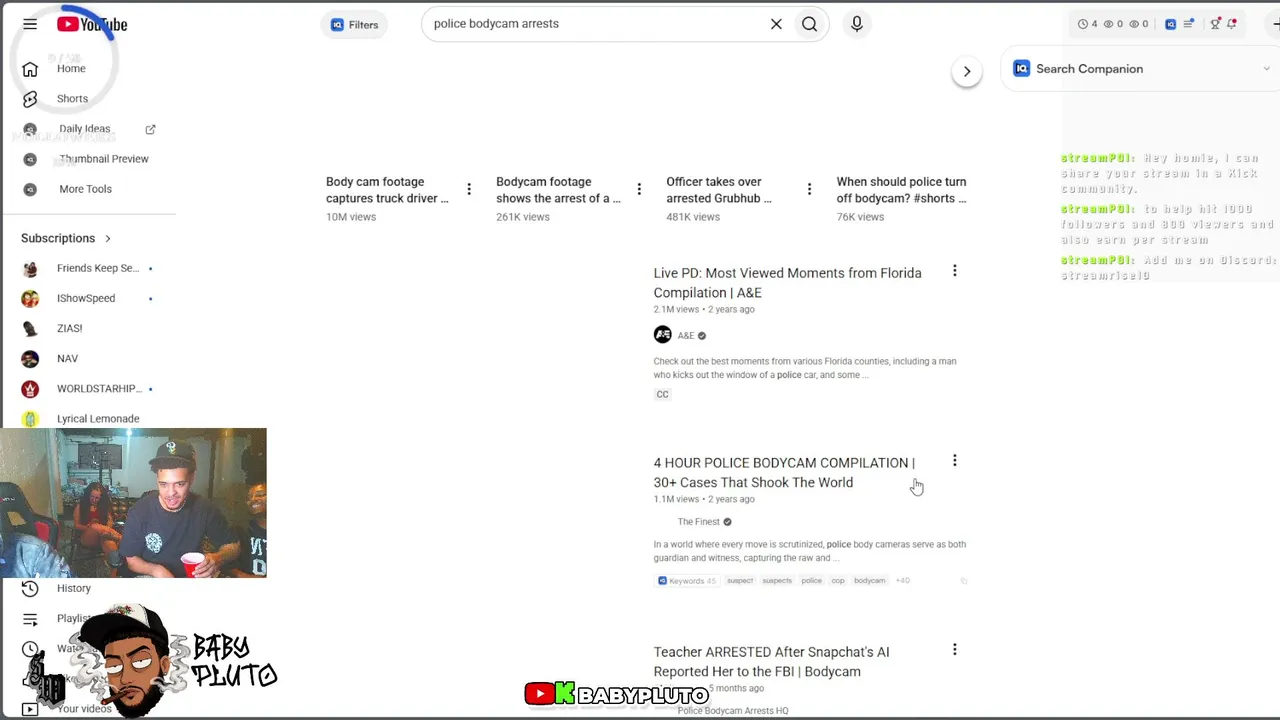Click the 'police' keyword tag
Screen dimensions: 1280x720
tap(811, 581)
